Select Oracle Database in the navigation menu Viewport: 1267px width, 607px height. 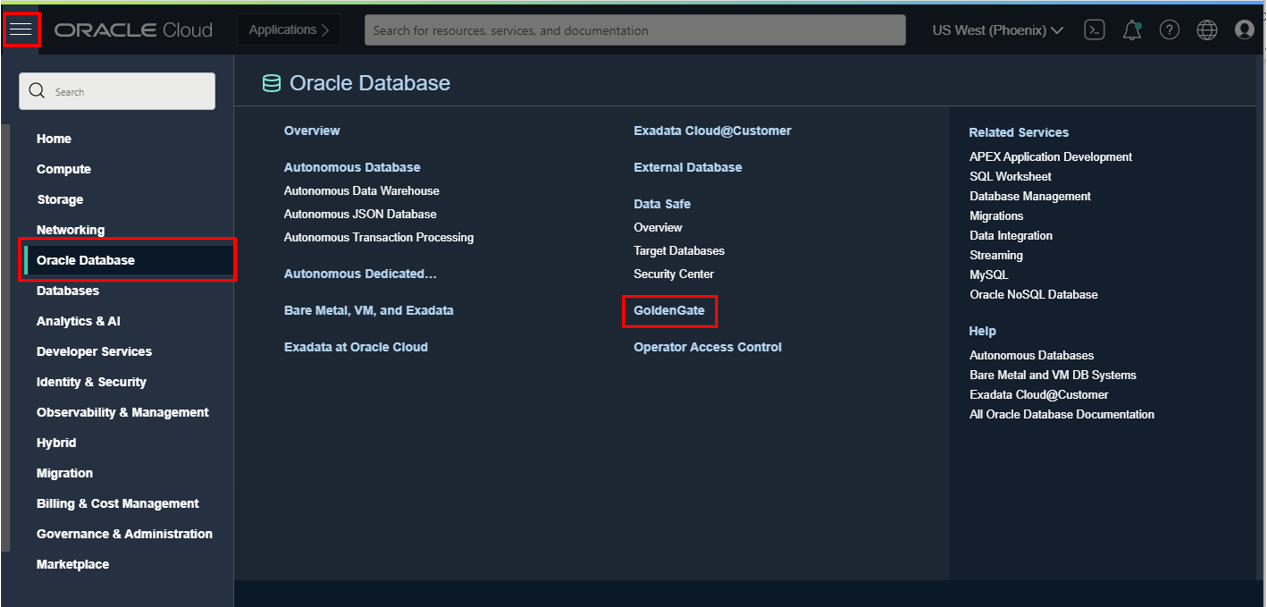click(x=128, y=260)
